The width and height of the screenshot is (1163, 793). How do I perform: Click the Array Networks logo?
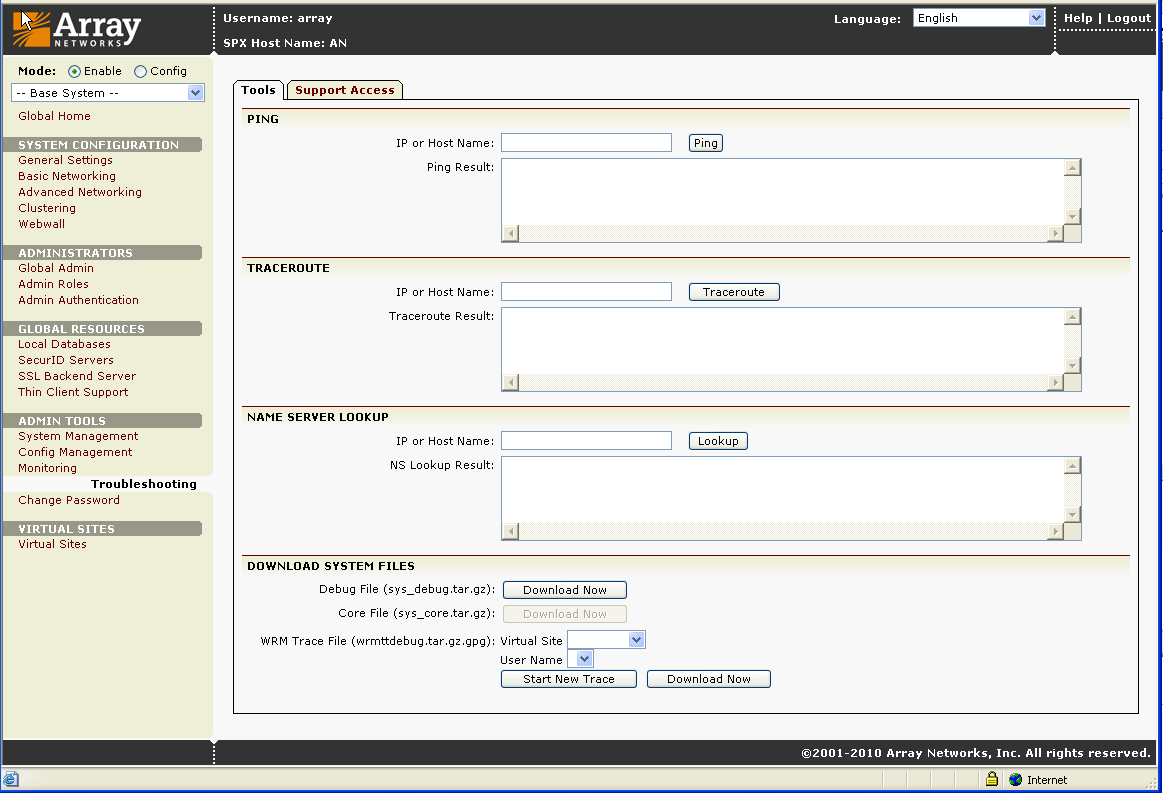click(76, 30)
